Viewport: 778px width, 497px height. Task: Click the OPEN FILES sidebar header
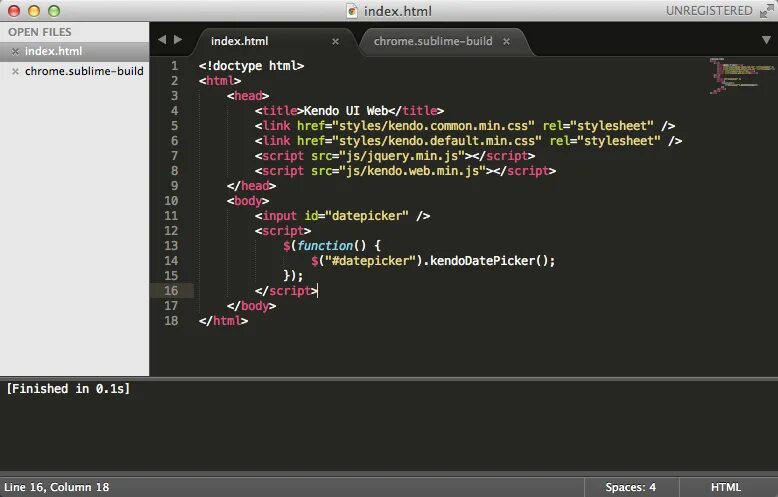coord(40,32)
